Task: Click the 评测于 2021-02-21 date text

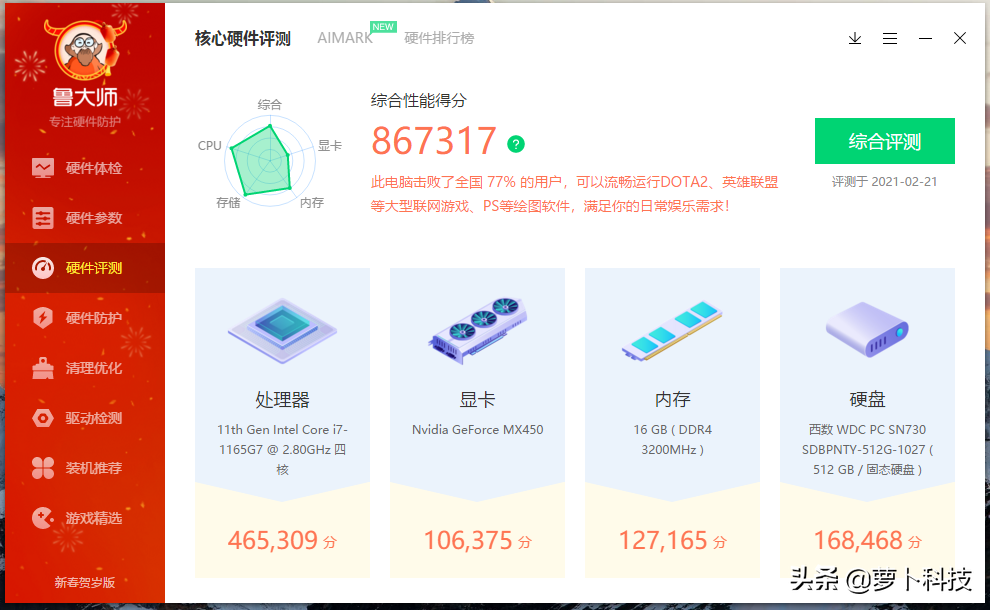Action: [x=885, y=182]
